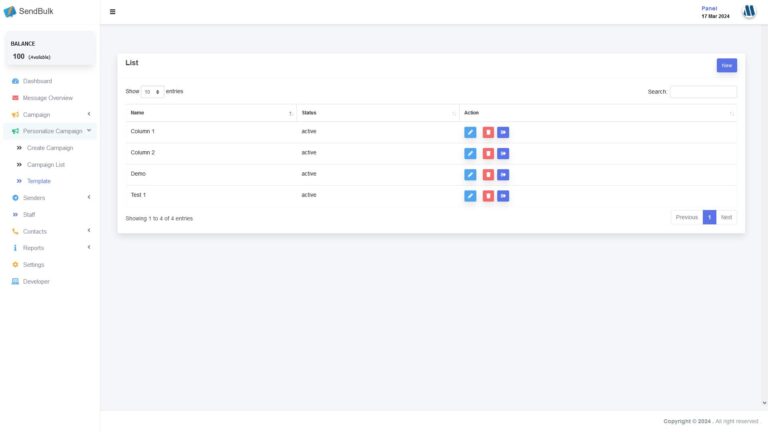
Task: Sort the table by Status column
Action: point(377,113)
